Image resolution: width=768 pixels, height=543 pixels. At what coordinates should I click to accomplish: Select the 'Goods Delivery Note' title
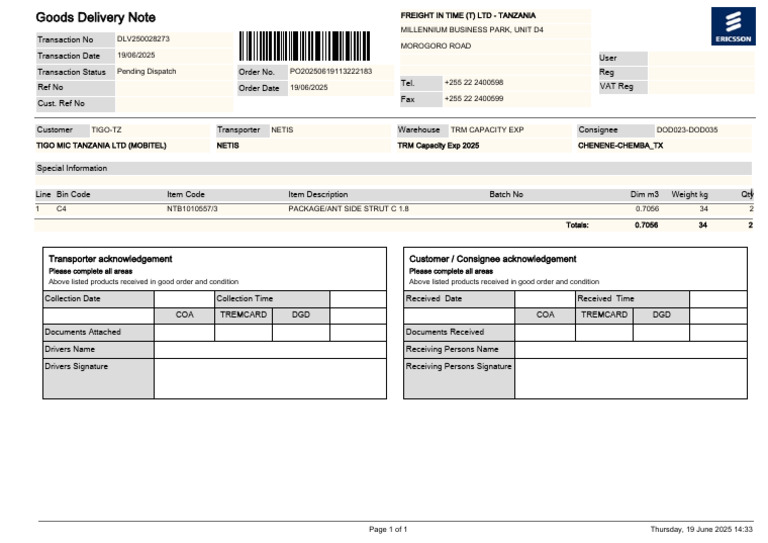click(x=96, y=18)
